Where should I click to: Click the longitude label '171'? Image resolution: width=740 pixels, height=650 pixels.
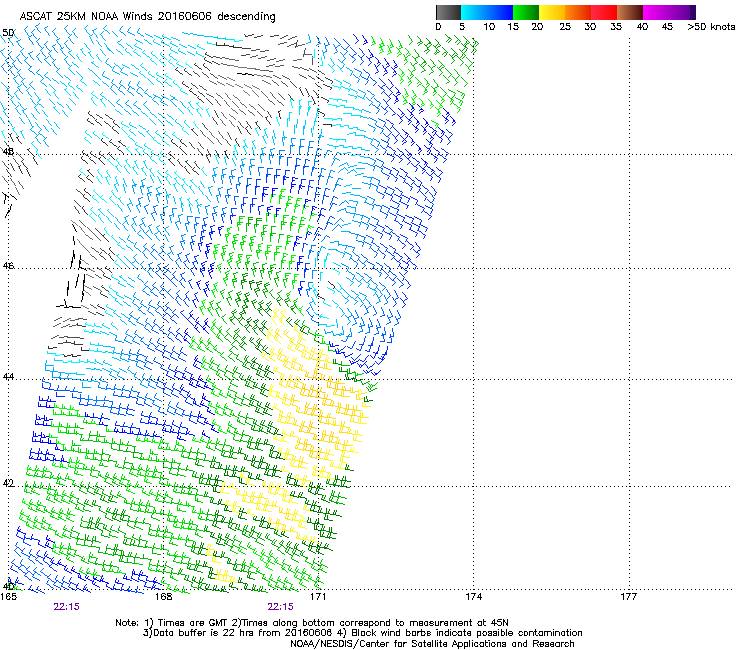[x=318, y=597]
